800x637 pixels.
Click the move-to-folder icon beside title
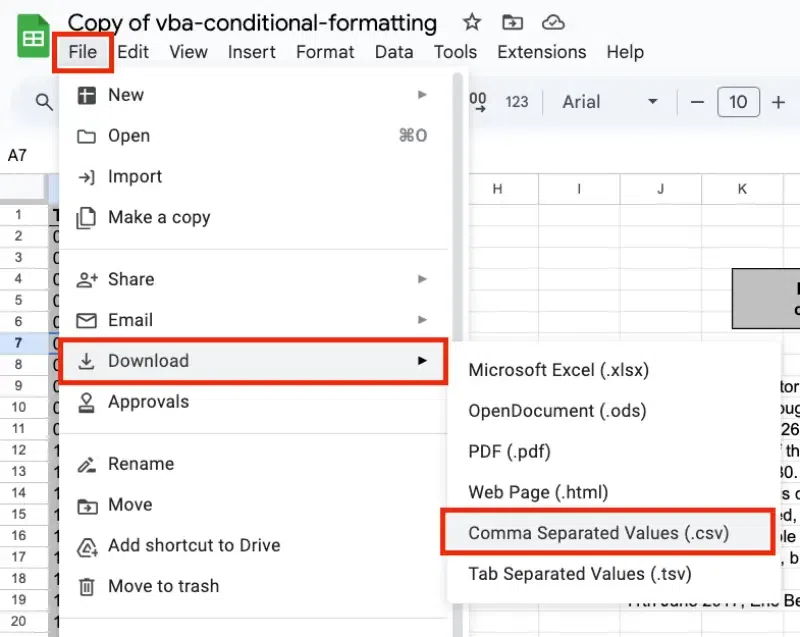point(512,22)
